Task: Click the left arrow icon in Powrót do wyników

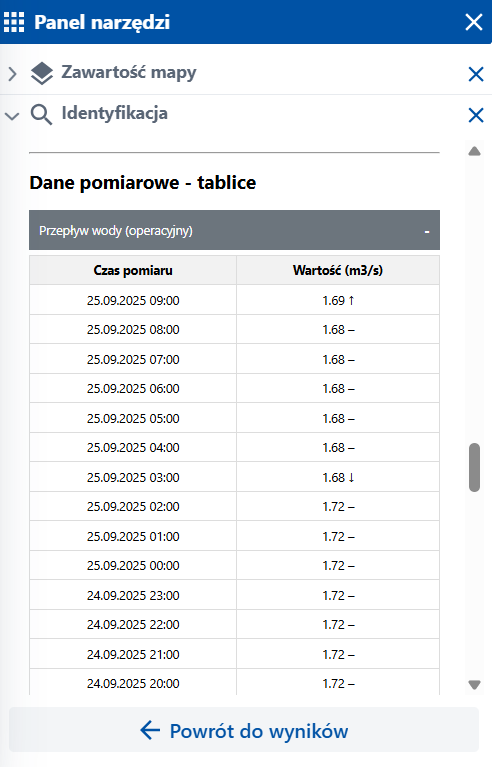Action: pyautogui.click(x=150, y=730)
